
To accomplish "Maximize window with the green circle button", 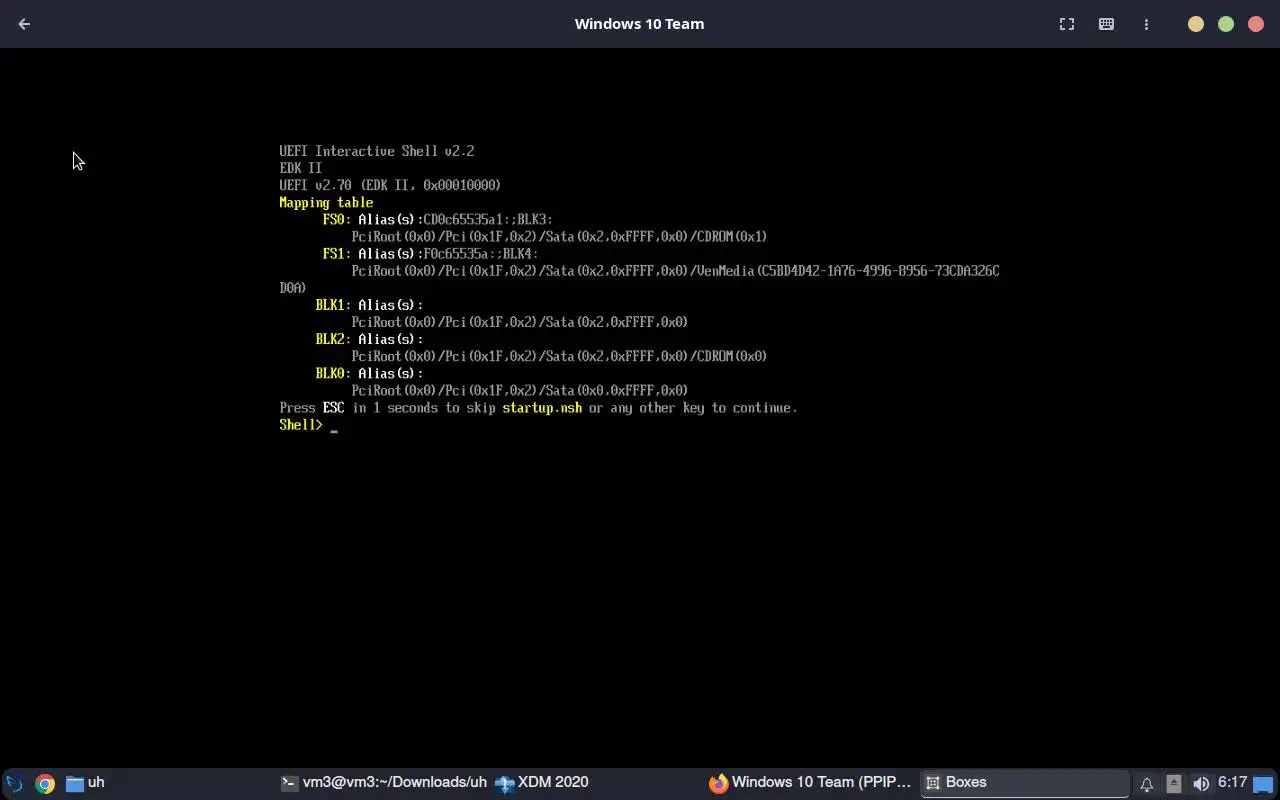I will [1226, 24].
